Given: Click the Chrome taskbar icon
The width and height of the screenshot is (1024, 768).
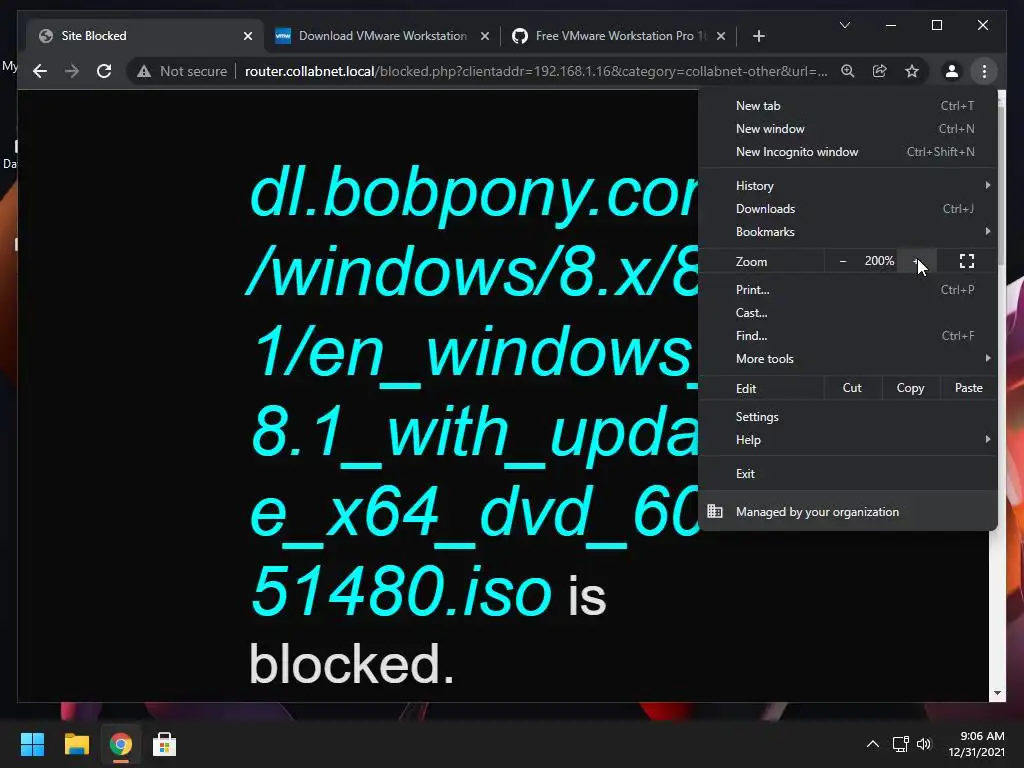Looking at the screenshot, I should (x=120, y=744).
